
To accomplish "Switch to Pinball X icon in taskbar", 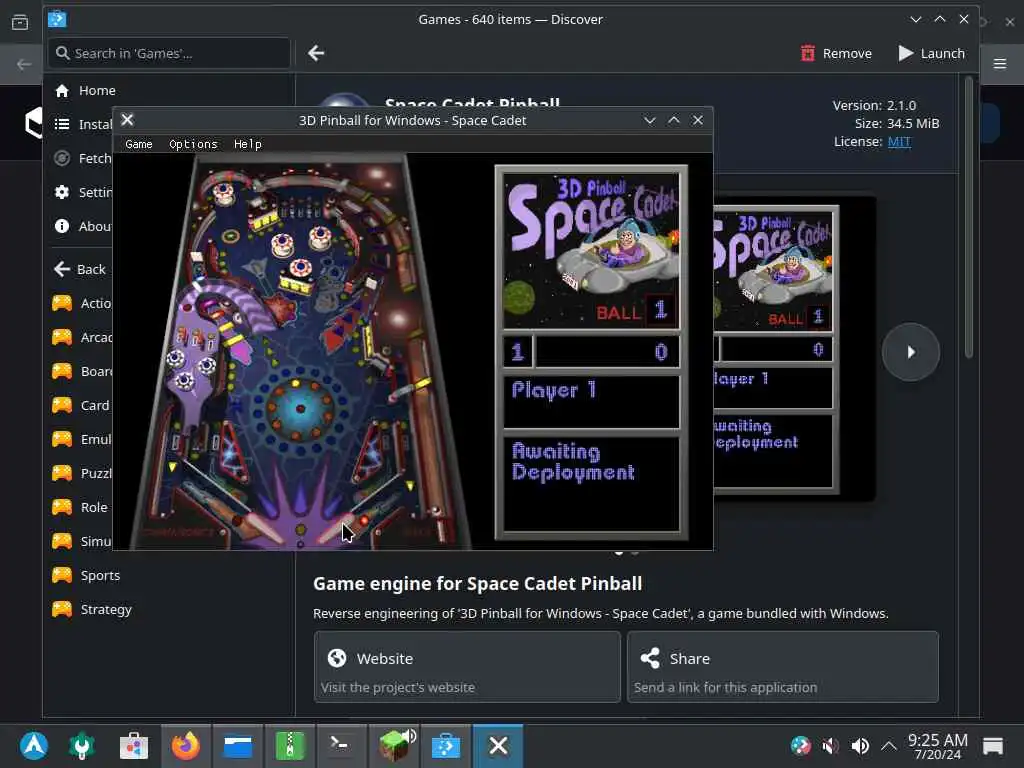I will tap(498, 746).
